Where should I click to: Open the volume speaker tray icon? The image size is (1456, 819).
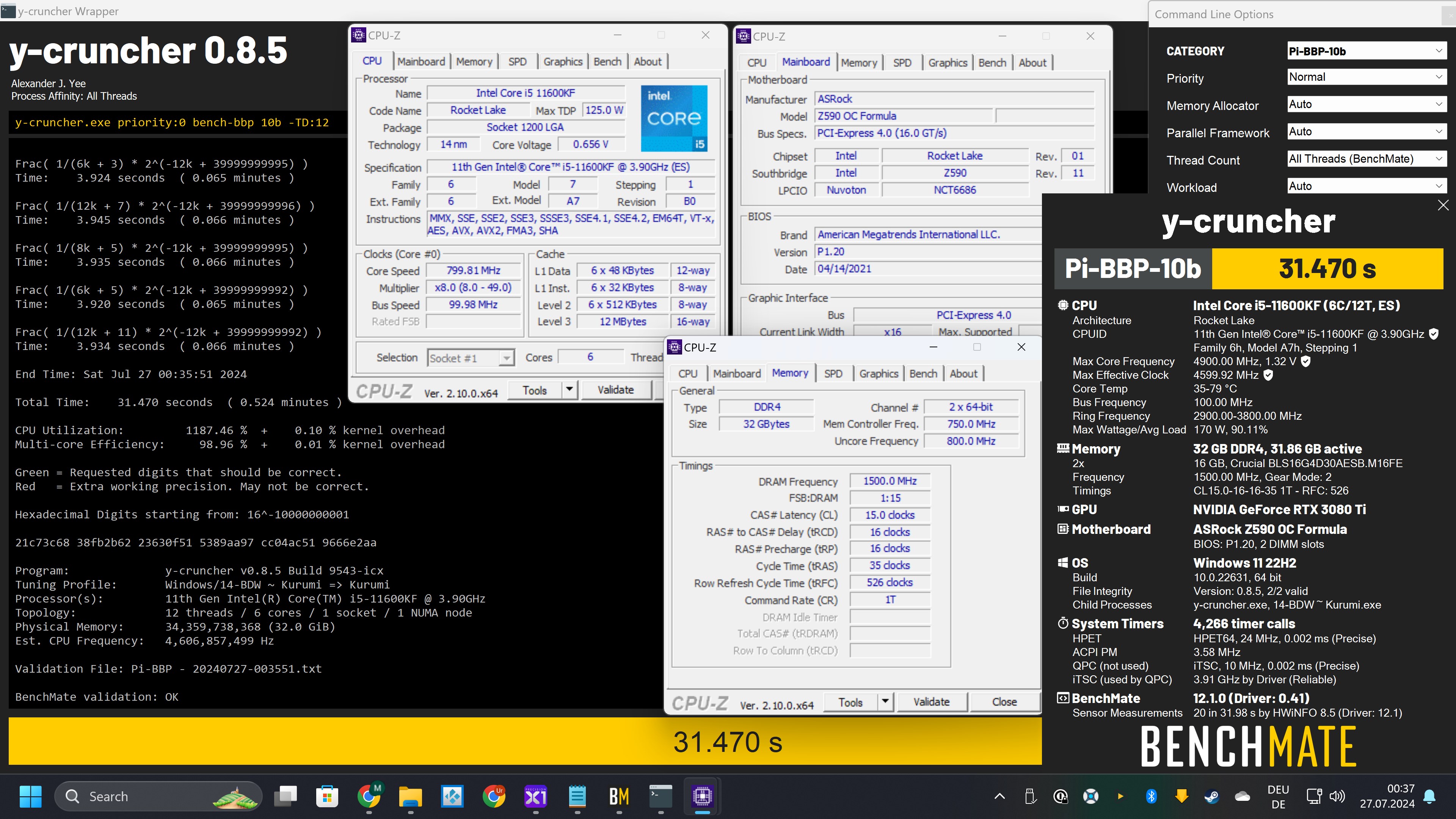[x=1337, y=796]
